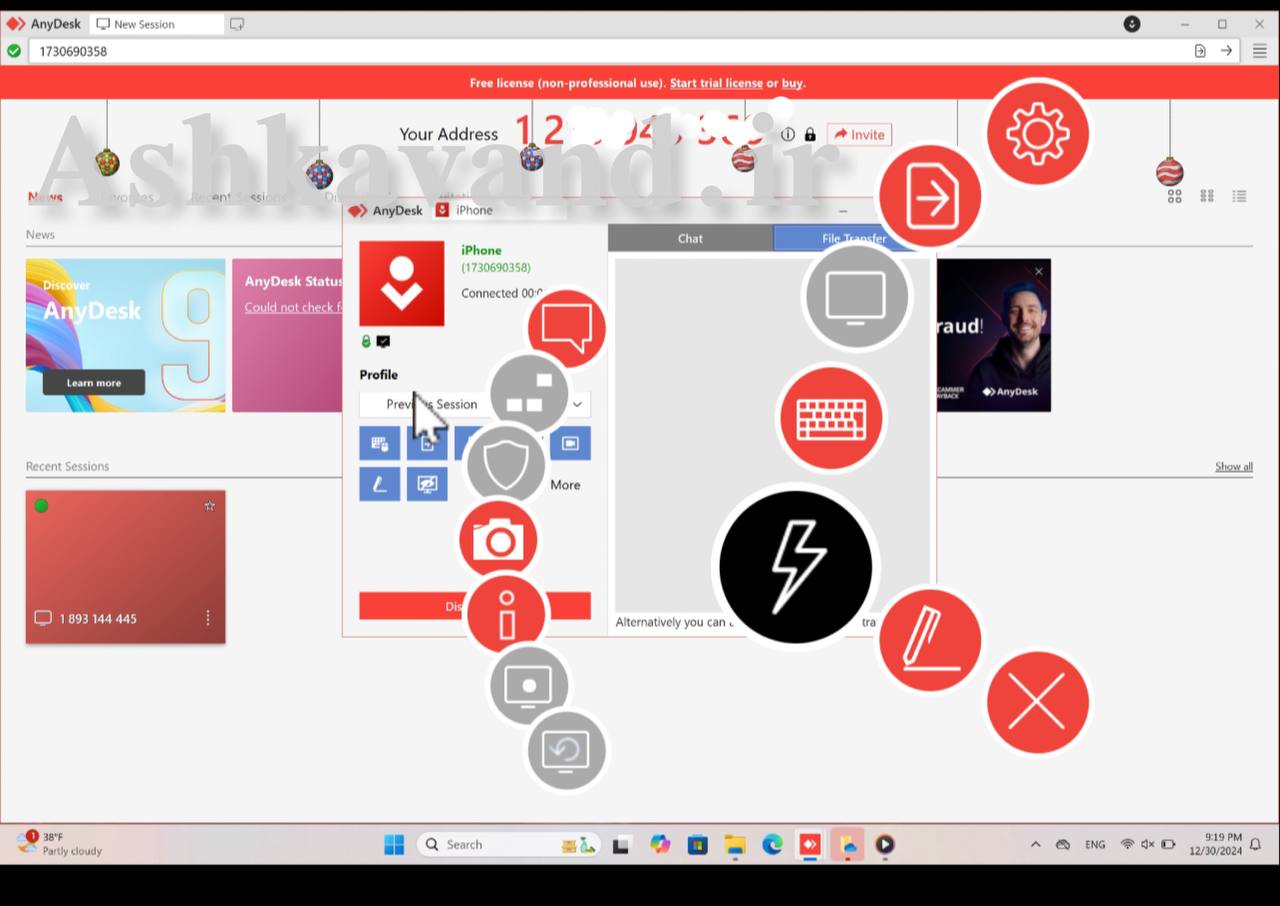Screen dimensions: 1280x906
Task: Follow the Start trial license link
Action: (x=716, y=83)
